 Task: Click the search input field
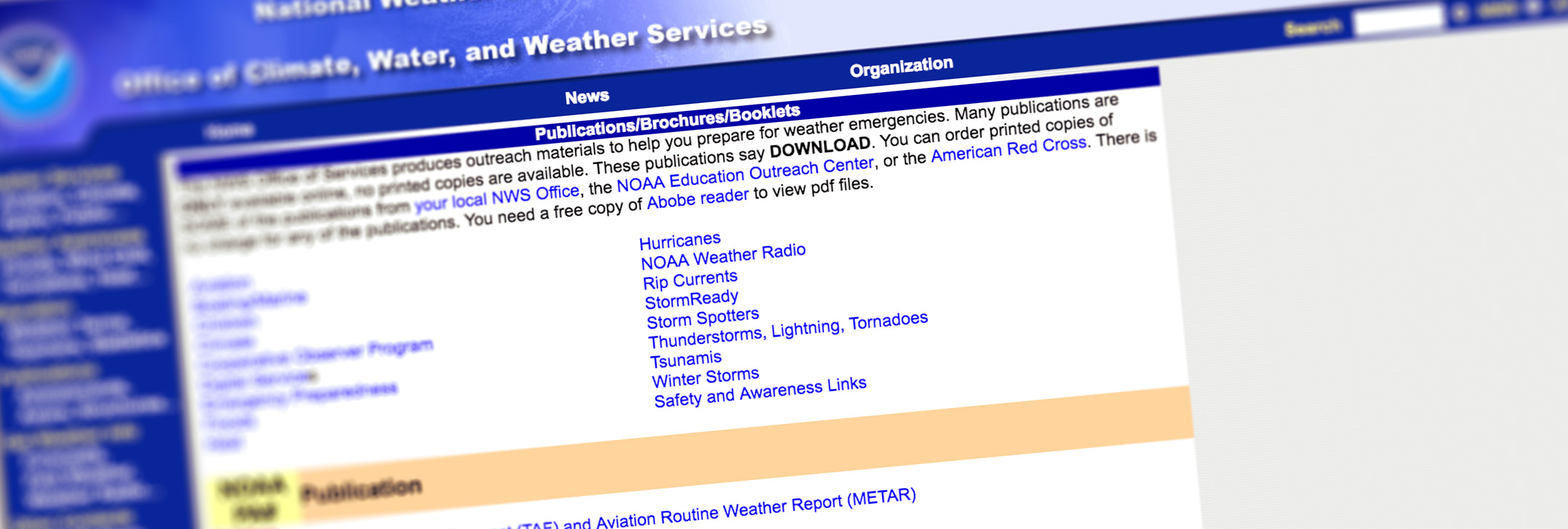pyautogui.click(x=1399, y=20)
